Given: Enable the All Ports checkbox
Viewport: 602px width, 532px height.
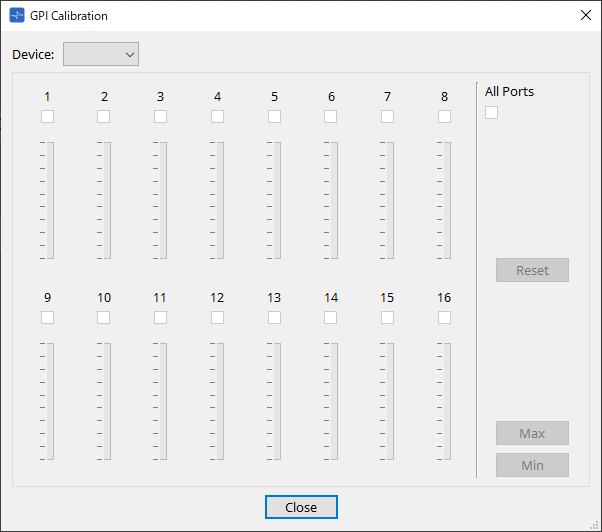Looking at the screenshot, I should [x=491, y=112].
